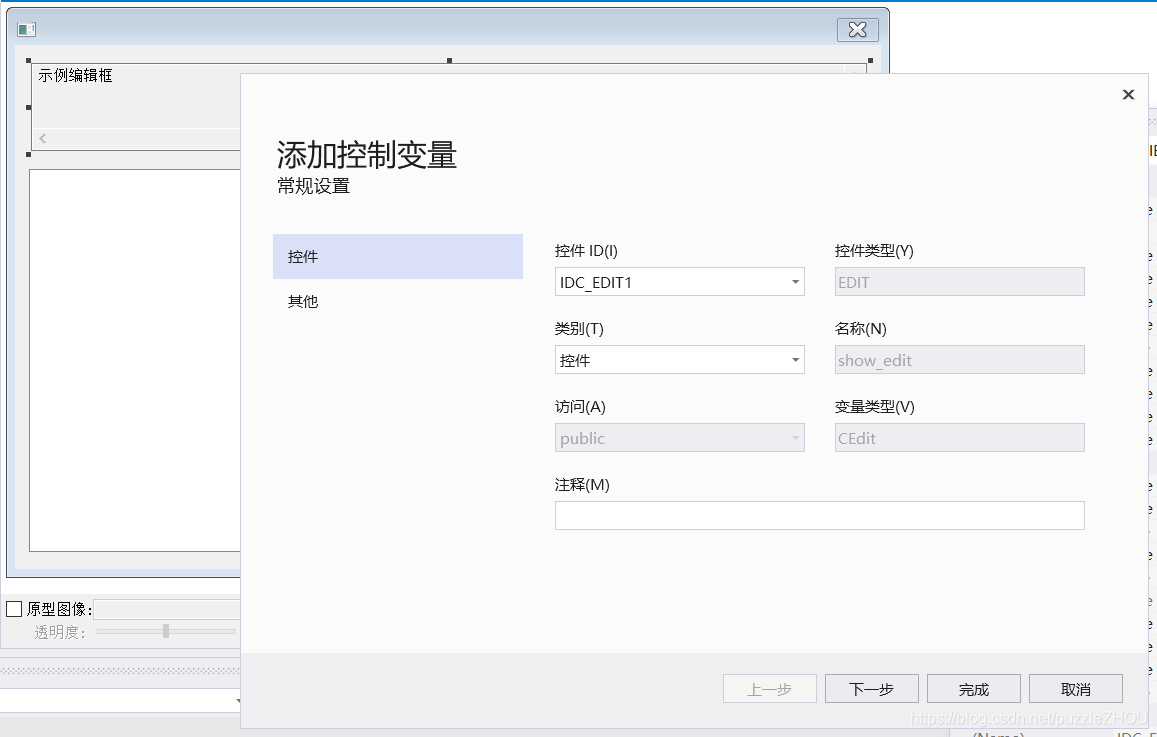Enable the 原型图像 checkbox
1157x737 pixels.
[x=15, y=608]
